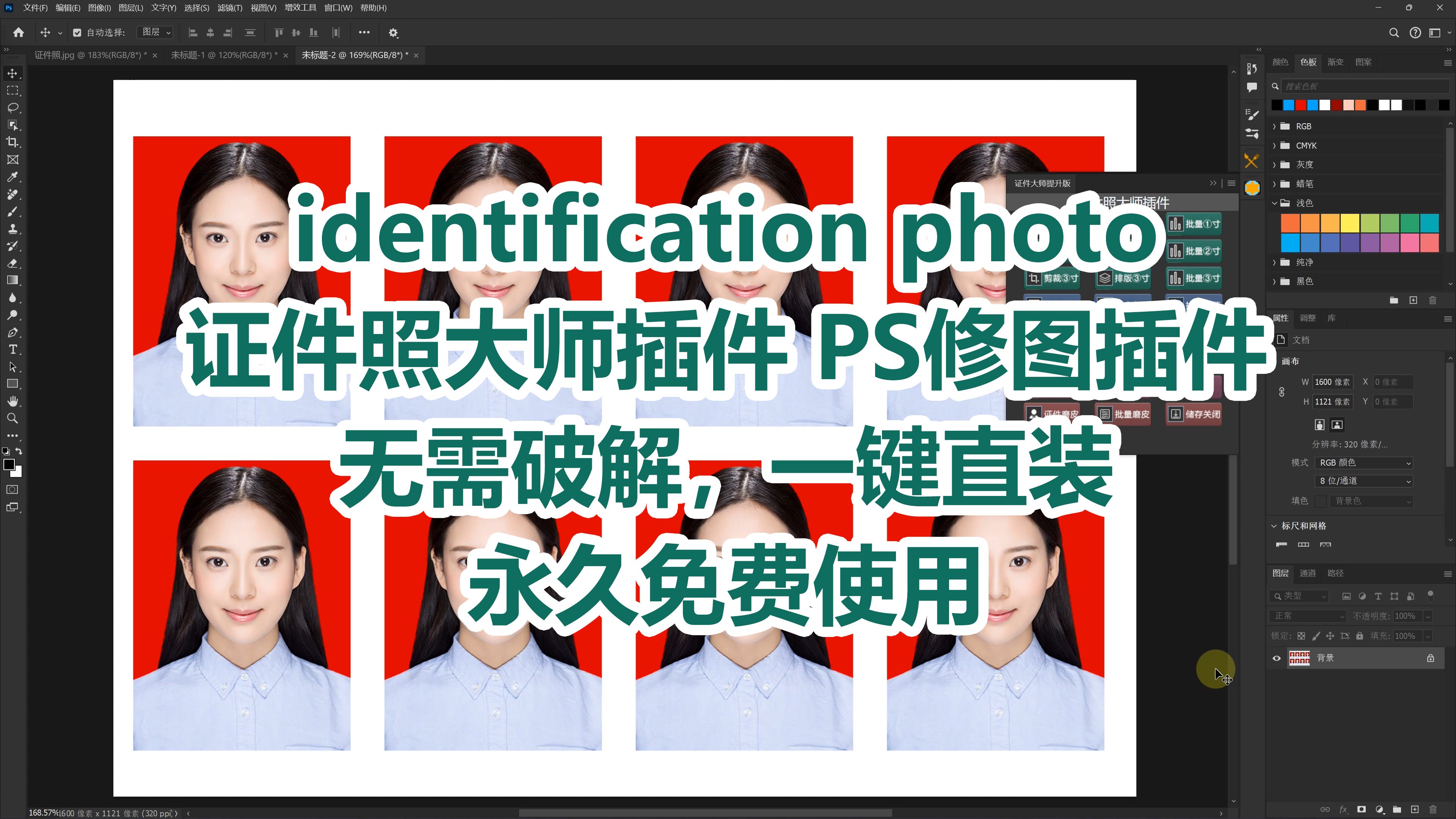The height and width of the screenshot is (819, 1456).
Task: Click the 搜索色板 search field
Action: pos(1365,86)
